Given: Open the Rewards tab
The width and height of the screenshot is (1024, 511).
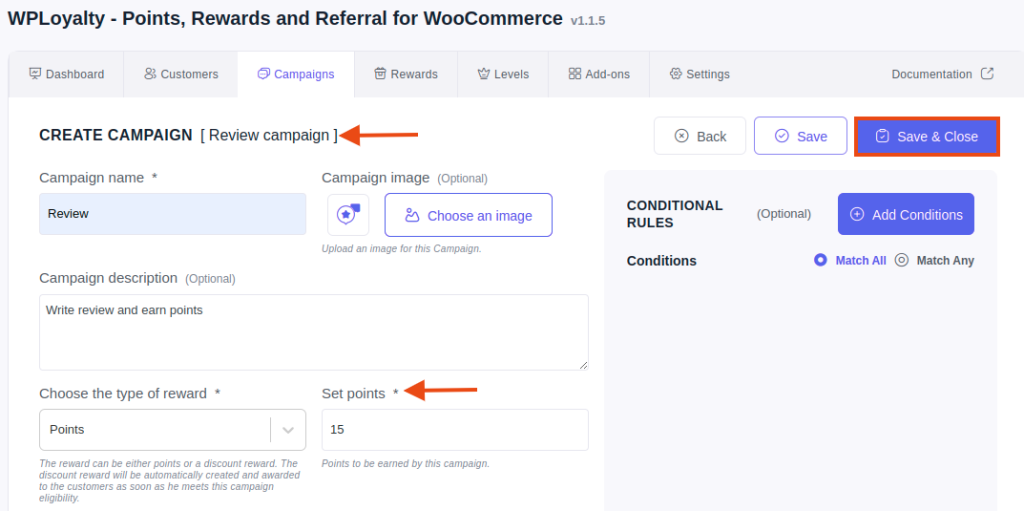Looking at the screenshot, I should [406, 74].
